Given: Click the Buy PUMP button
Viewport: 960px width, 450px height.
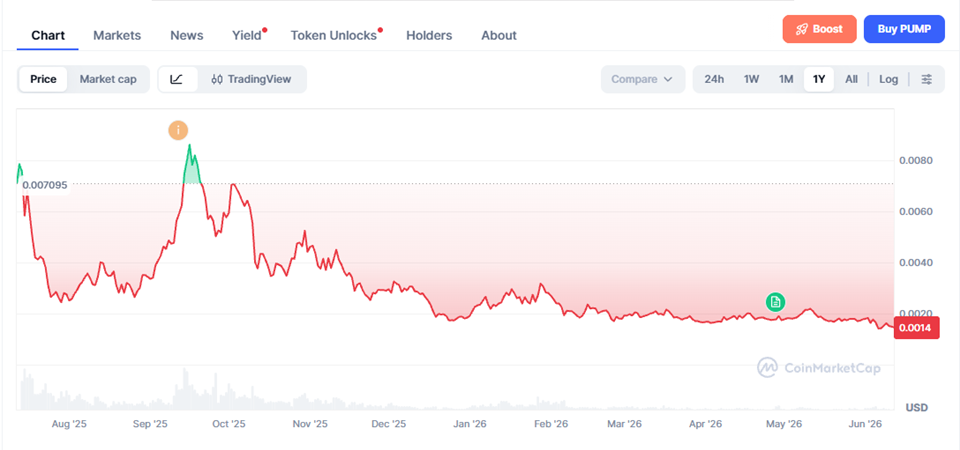Looking at the screenshot, I should (904, 29).
